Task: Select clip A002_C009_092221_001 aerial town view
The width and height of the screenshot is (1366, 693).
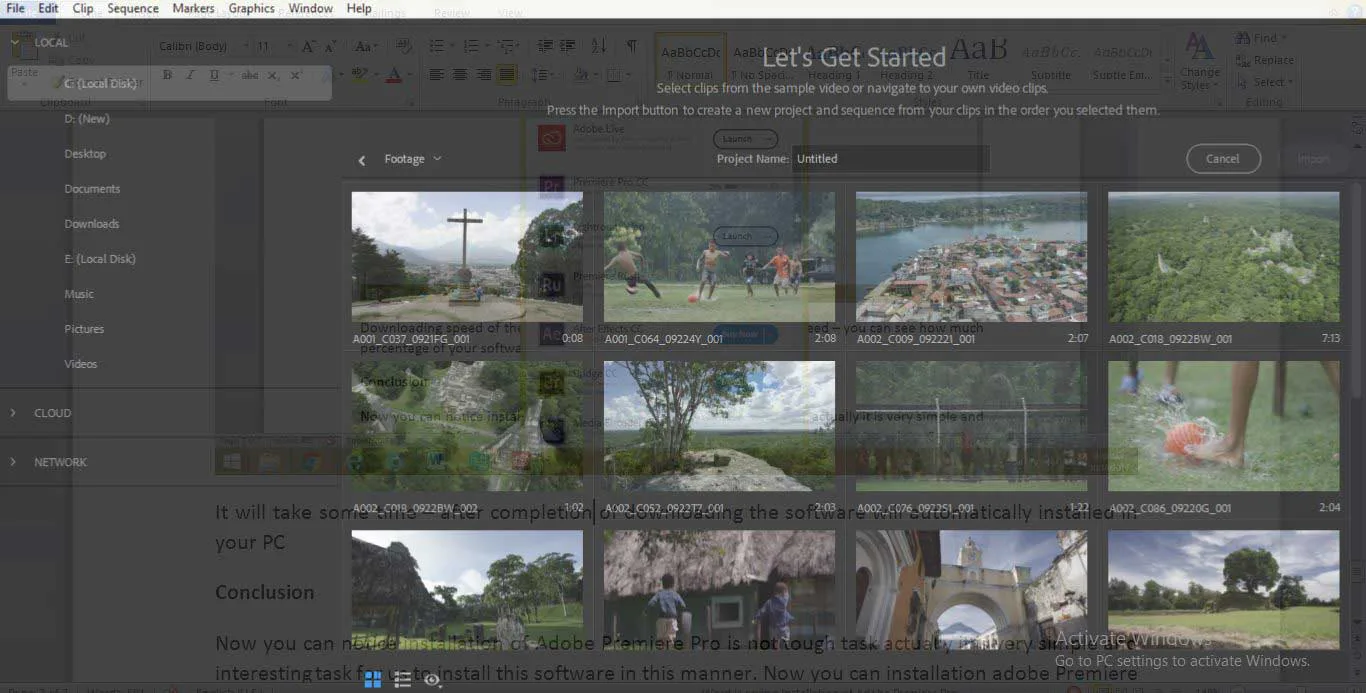Action: tap(971, 257)
